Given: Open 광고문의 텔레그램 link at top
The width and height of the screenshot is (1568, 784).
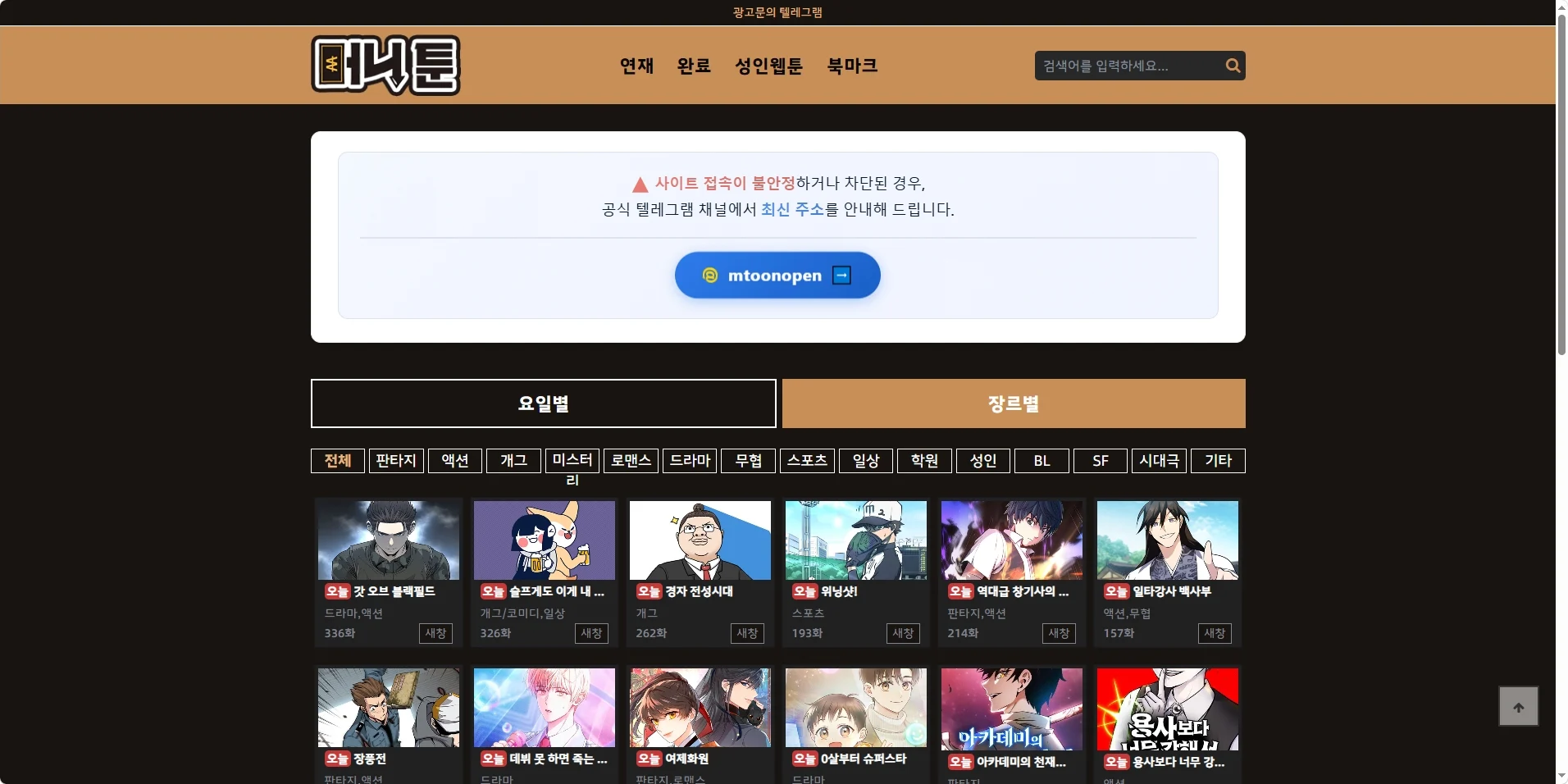Looking at the screenshot, I should click(777, 12).
